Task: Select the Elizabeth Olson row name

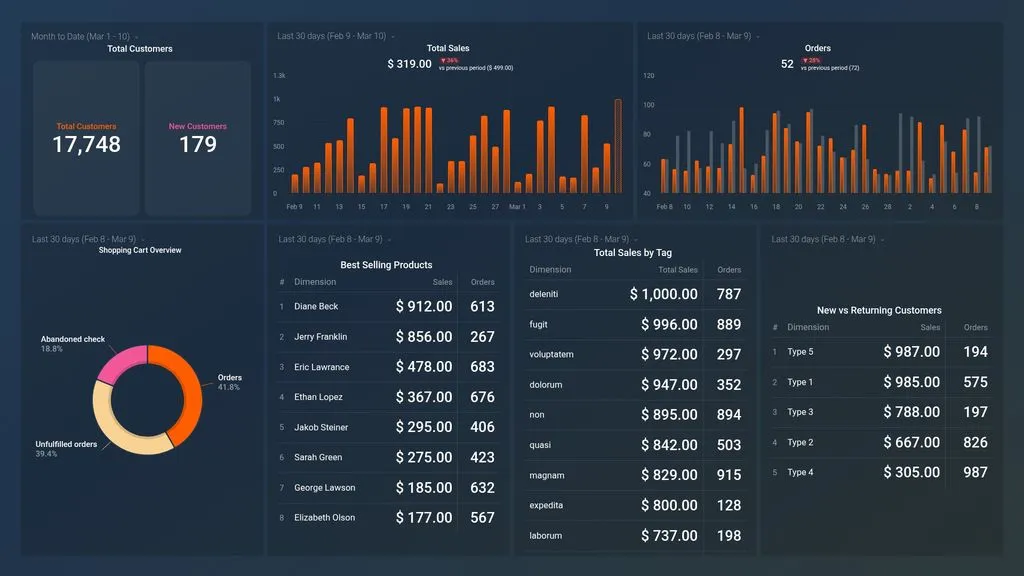Action: 325,518
